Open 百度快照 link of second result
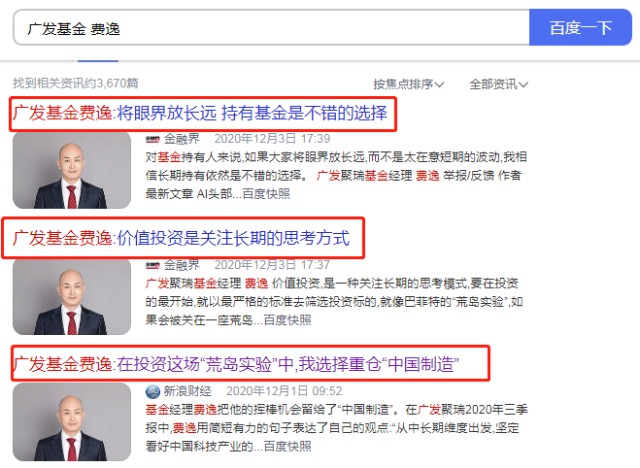 coord(287,319)
